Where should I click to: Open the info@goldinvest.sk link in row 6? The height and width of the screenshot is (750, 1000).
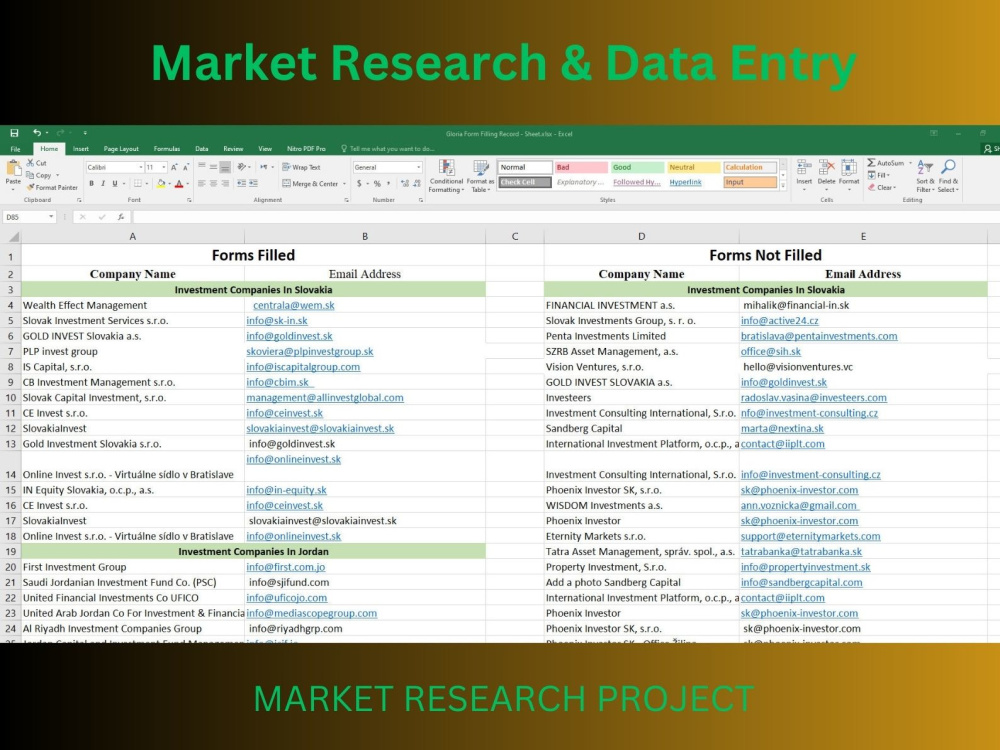point(289,336)
